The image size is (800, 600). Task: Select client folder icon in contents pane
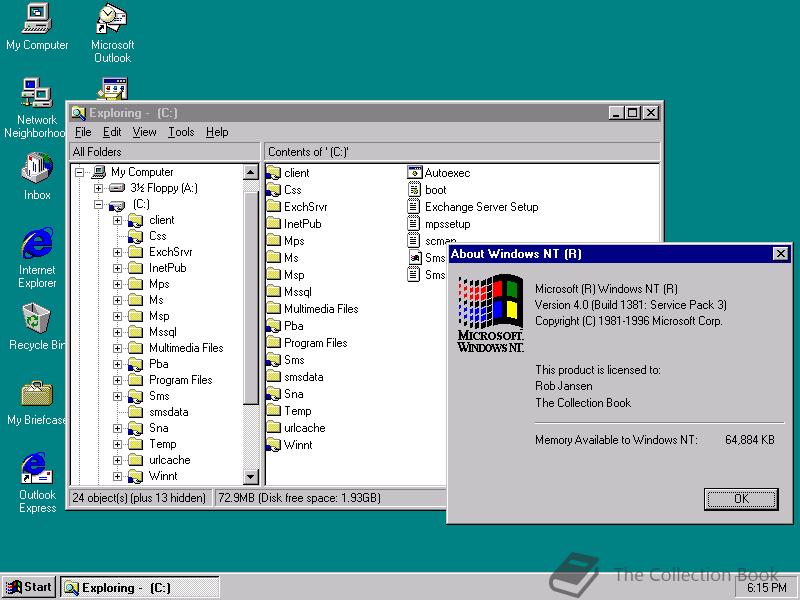point(274,173)
